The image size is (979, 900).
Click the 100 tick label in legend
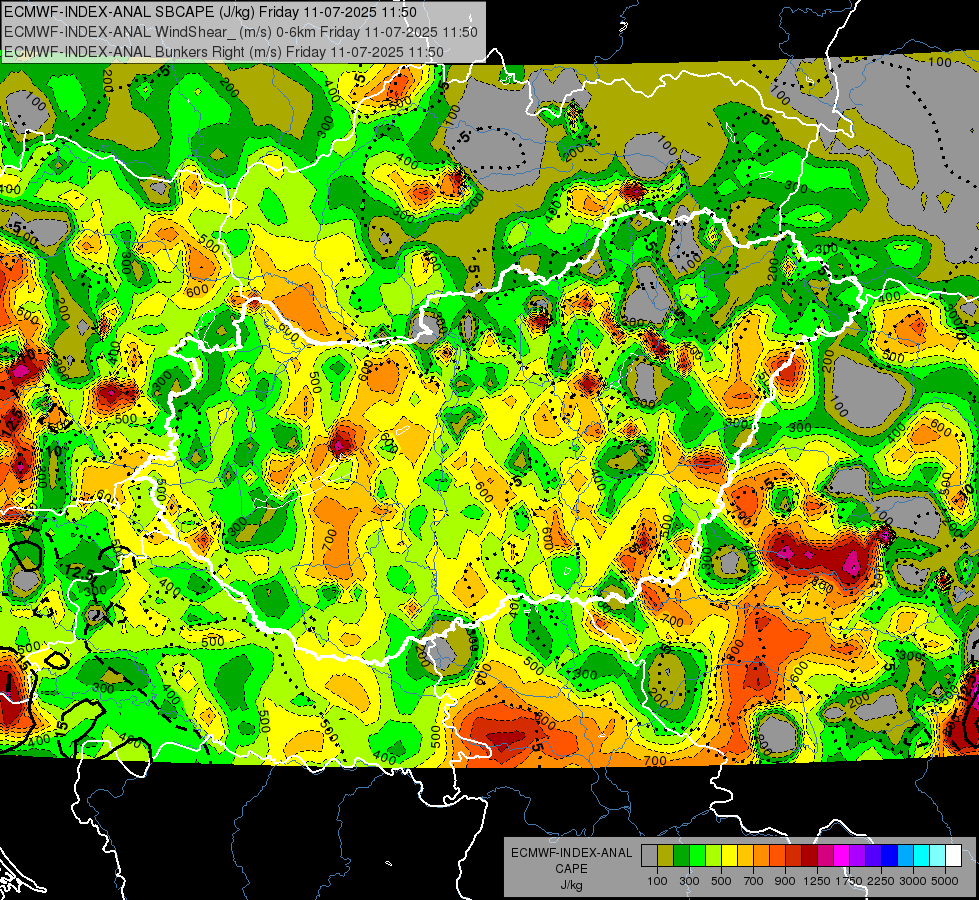[x=657, y=881]
